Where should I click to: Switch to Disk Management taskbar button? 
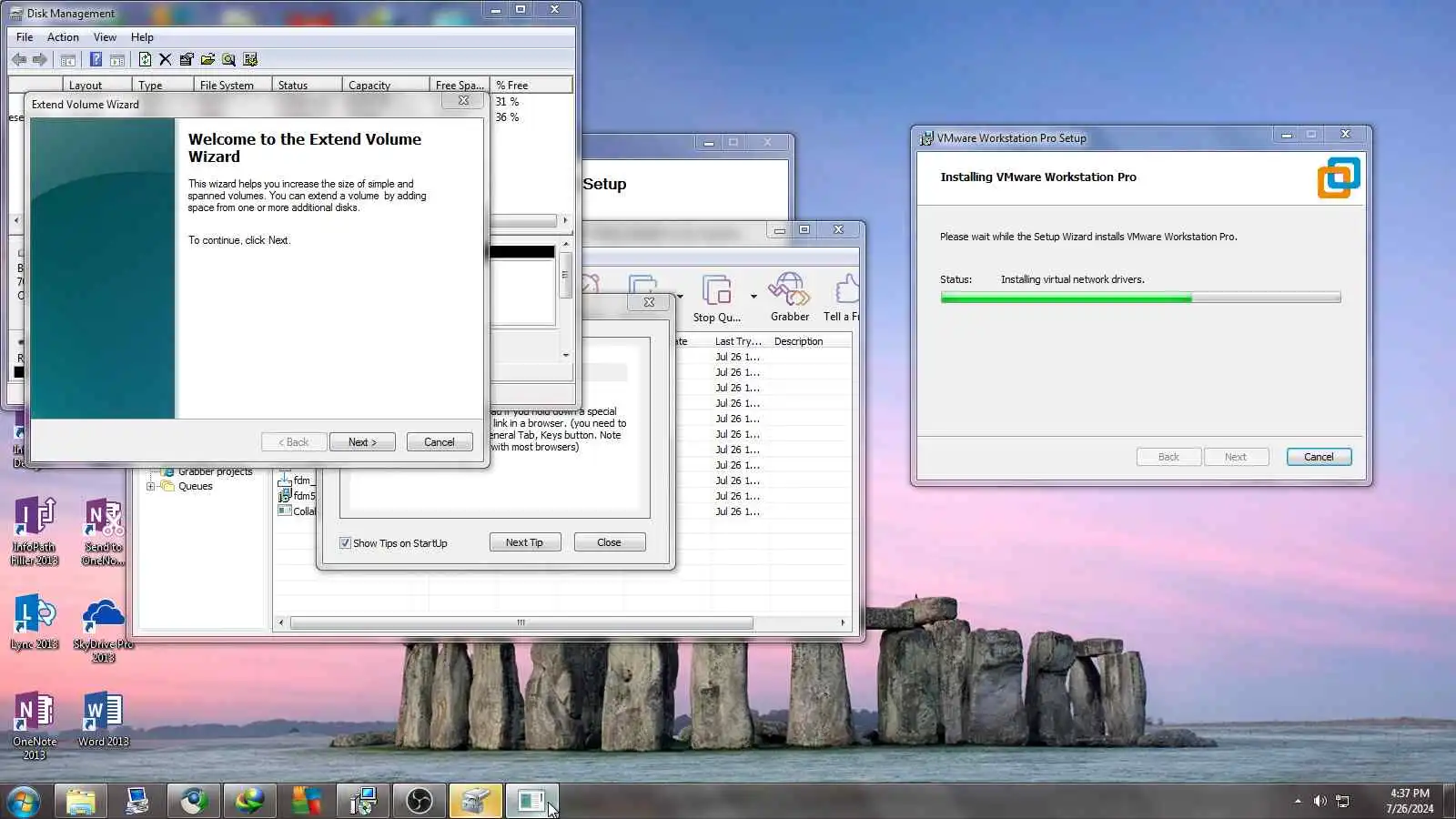tap(475, 802)
